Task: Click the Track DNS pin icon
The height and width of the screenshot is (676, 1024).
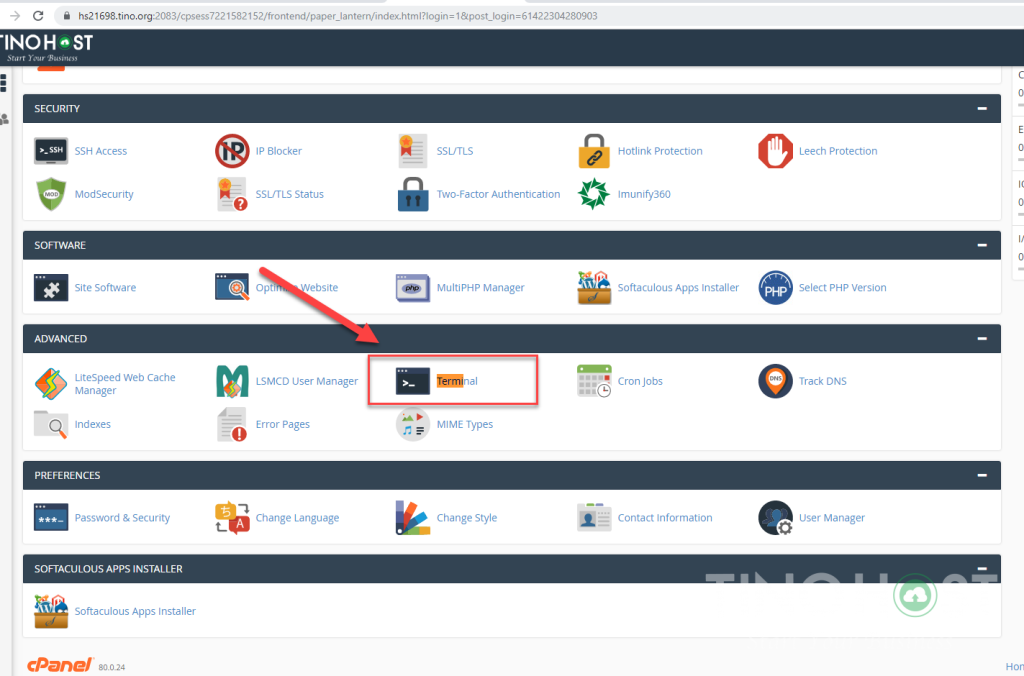Action: pos(775,381)
